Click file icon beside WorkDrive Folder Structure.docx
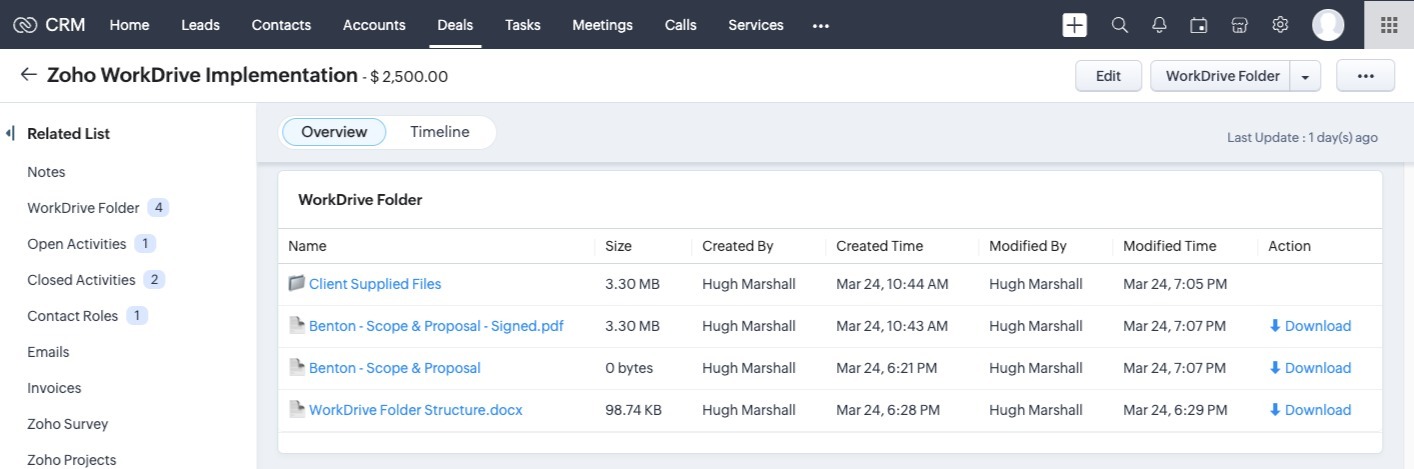 point(296,410)
